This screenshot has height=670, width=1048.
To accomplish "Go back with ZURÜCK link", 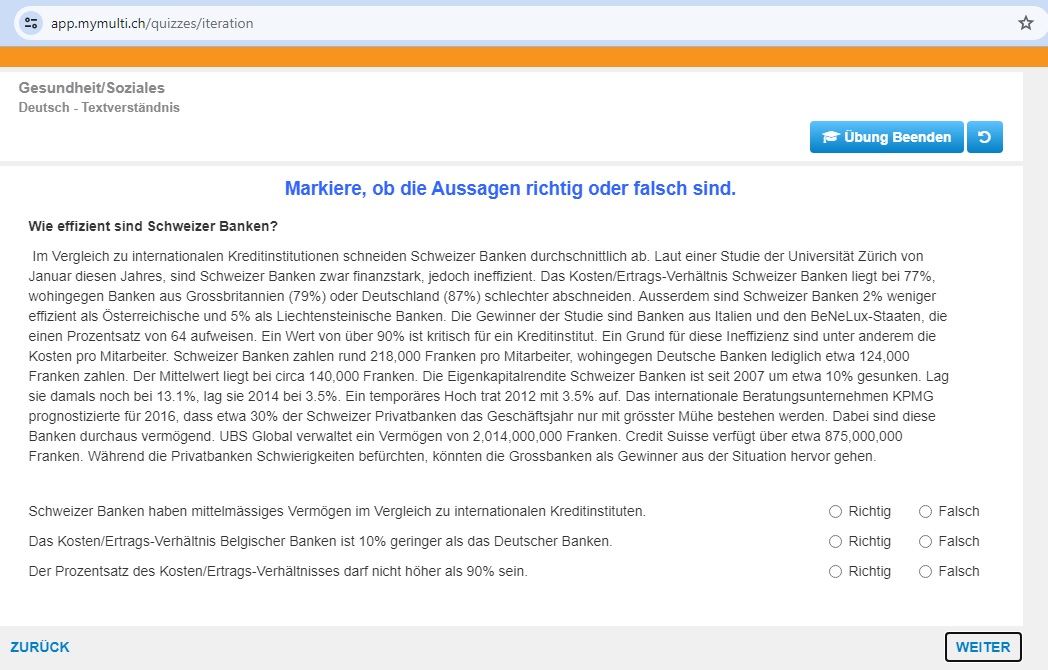I will coord(39,647).
